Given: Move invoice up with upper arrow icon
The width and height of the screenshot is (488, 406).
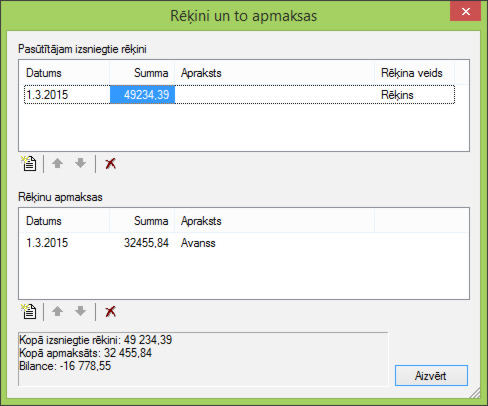Looking at the screenshot, I should (x=58, y=163).
